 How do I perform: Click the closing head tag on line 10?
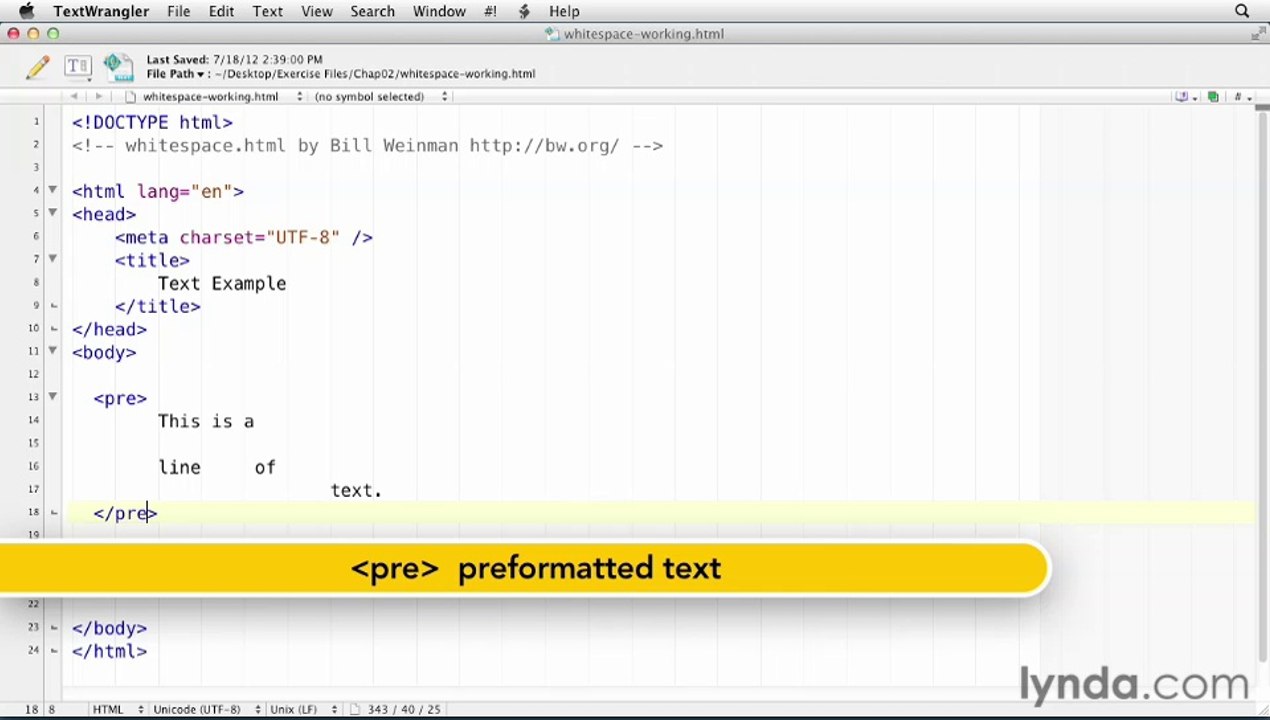(109, 329)
